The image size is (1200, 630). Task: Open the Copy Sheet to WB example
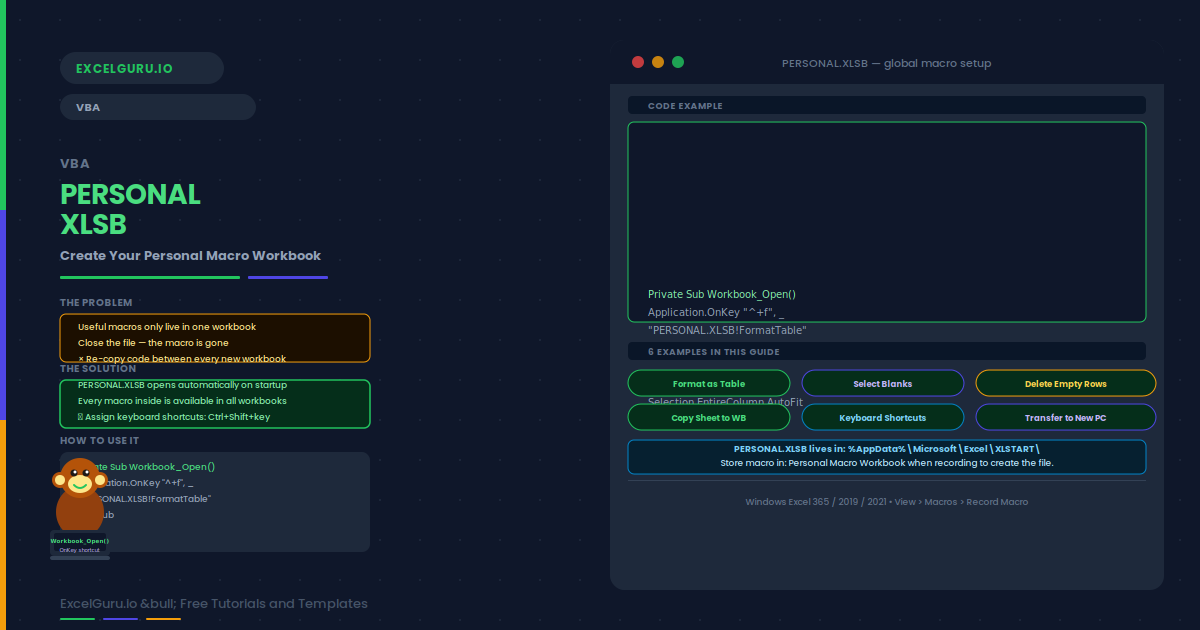pos(709,417)
